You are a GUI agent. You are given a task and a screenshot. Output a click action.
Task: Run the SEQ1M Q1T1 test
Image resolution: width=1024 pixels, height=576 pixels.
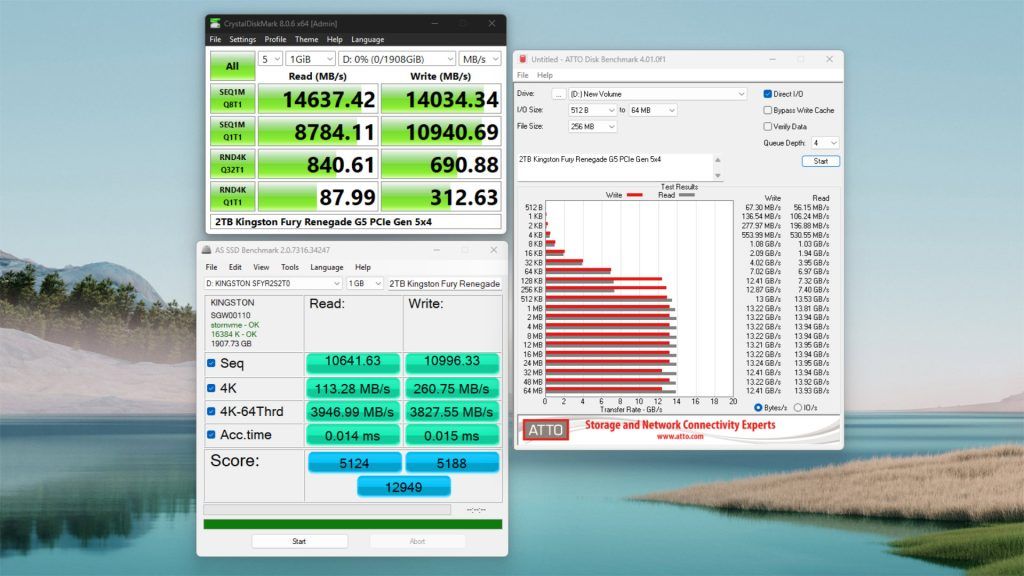(x=232, y=131)
